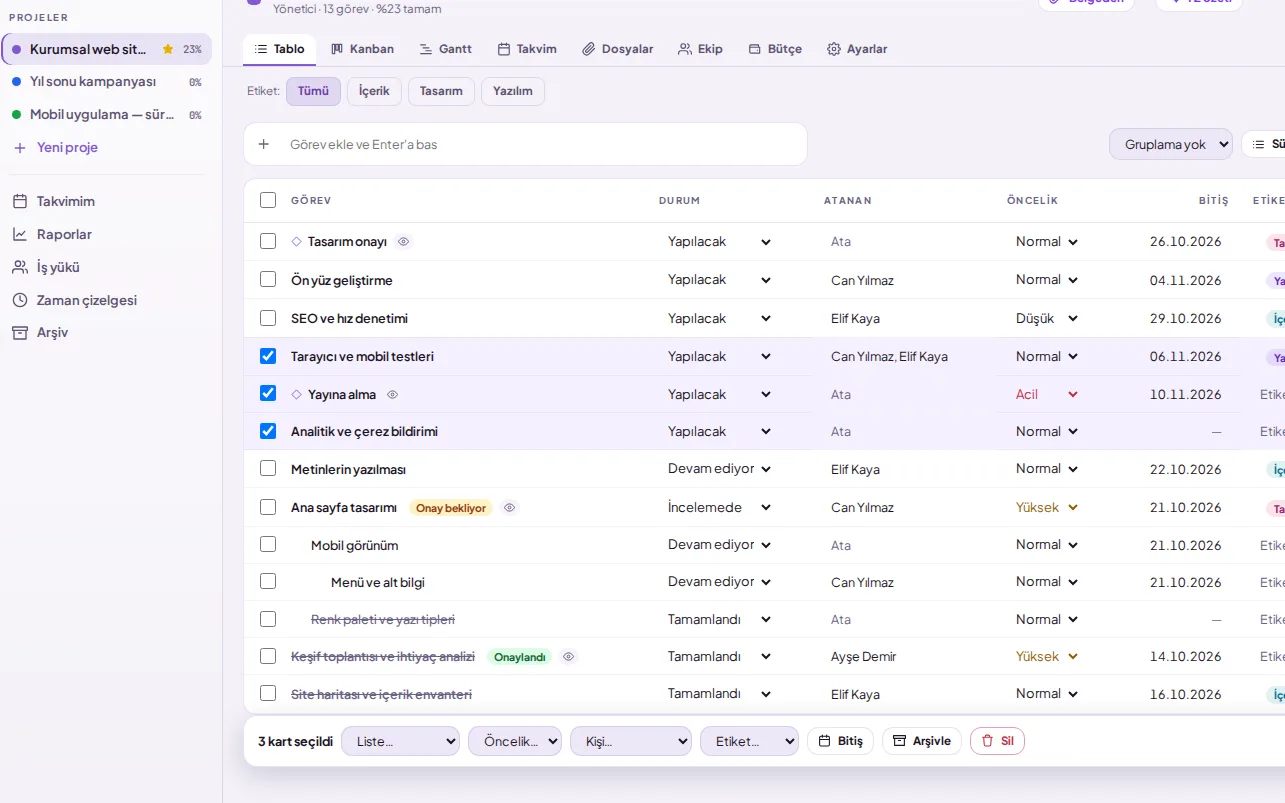The width and height of the screenshot is (1285, 803).
Task: Click eye icon beside Onaylandı badge
Action: (x=568, y=656)
